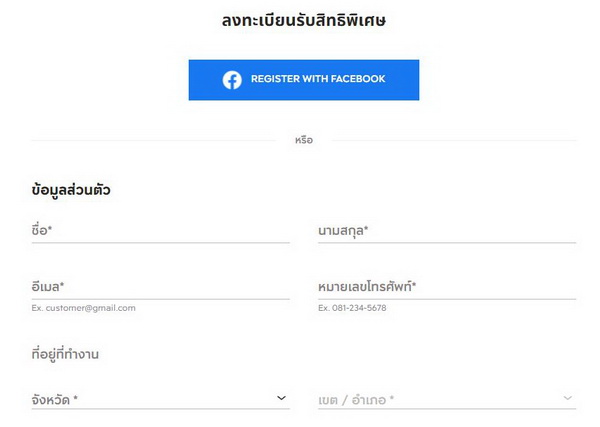
Task: Click the นามสกุล last name field
Action: (446, 231)
